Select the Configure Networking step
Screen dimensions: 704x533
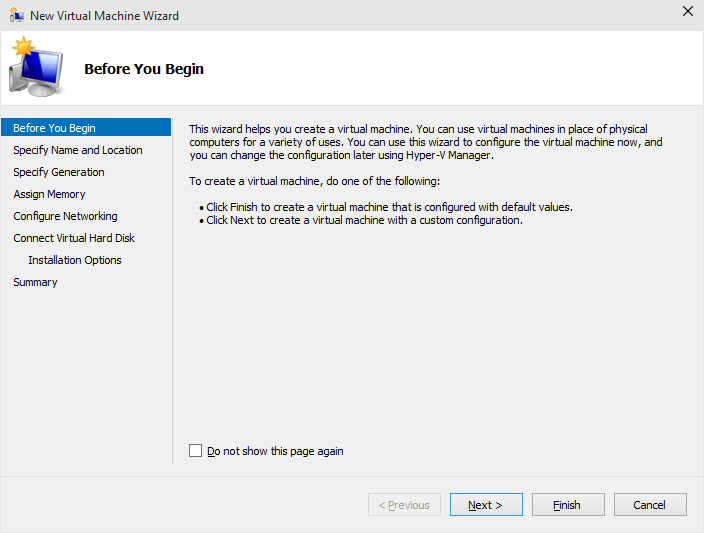(x=65, y=216)
